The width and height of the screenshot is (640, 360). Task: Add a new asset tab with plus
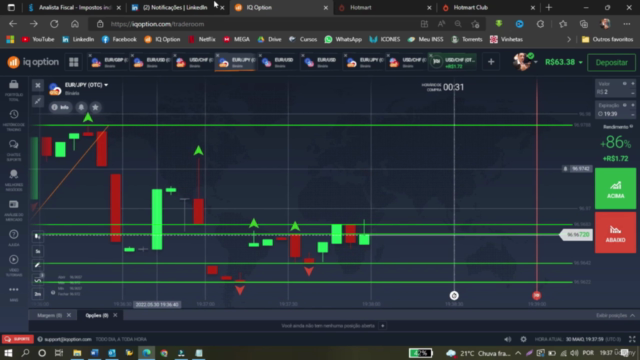tap(491, 62)
